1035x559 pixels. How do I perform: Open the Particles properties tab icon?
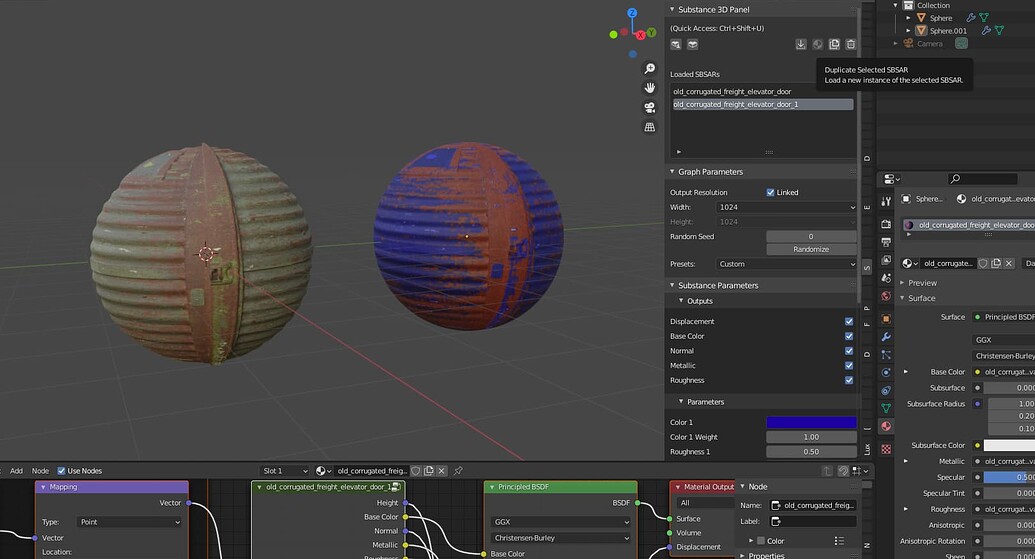[886, 354]
